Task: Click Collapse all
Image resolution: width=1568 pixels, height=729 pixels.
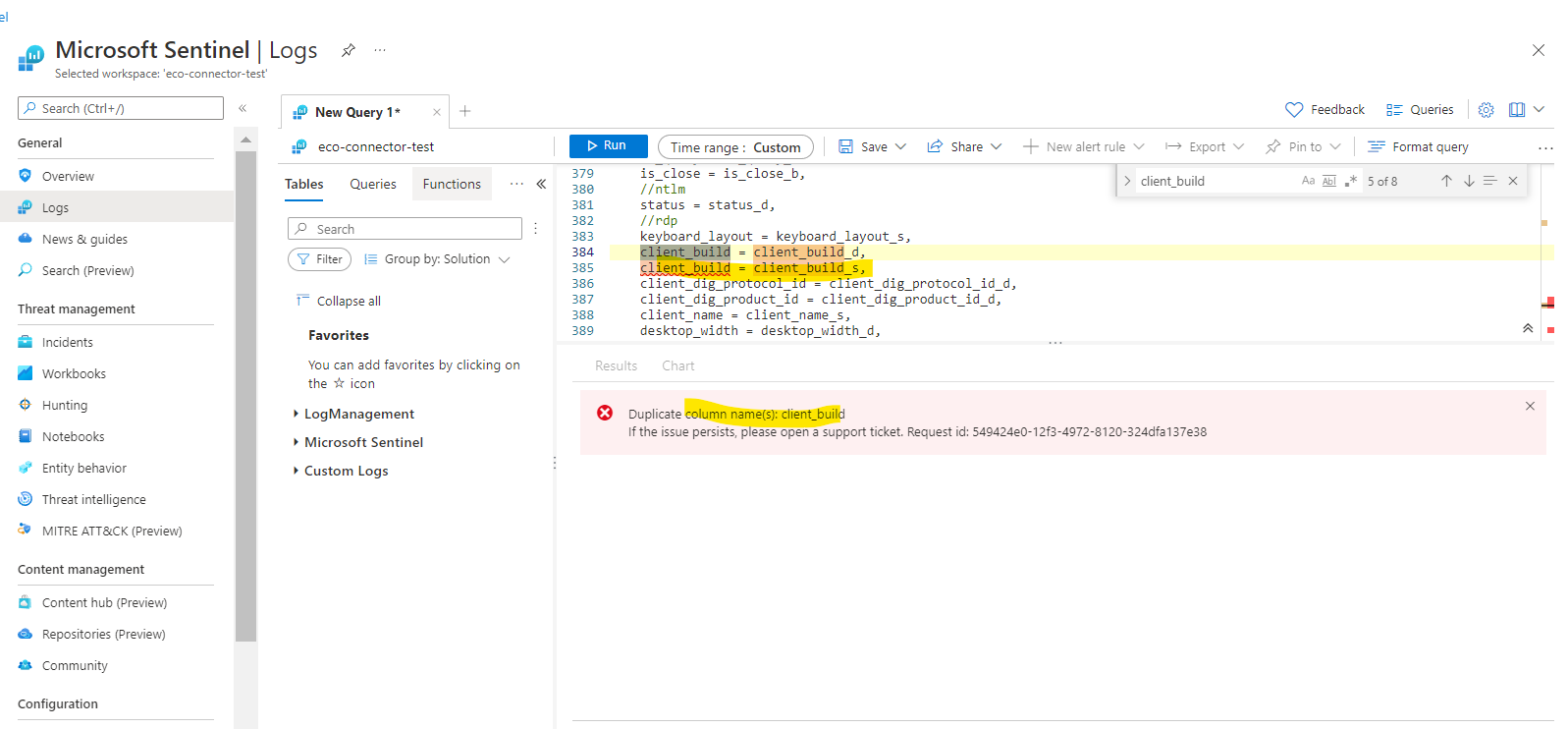Action: tap(339, 301)
